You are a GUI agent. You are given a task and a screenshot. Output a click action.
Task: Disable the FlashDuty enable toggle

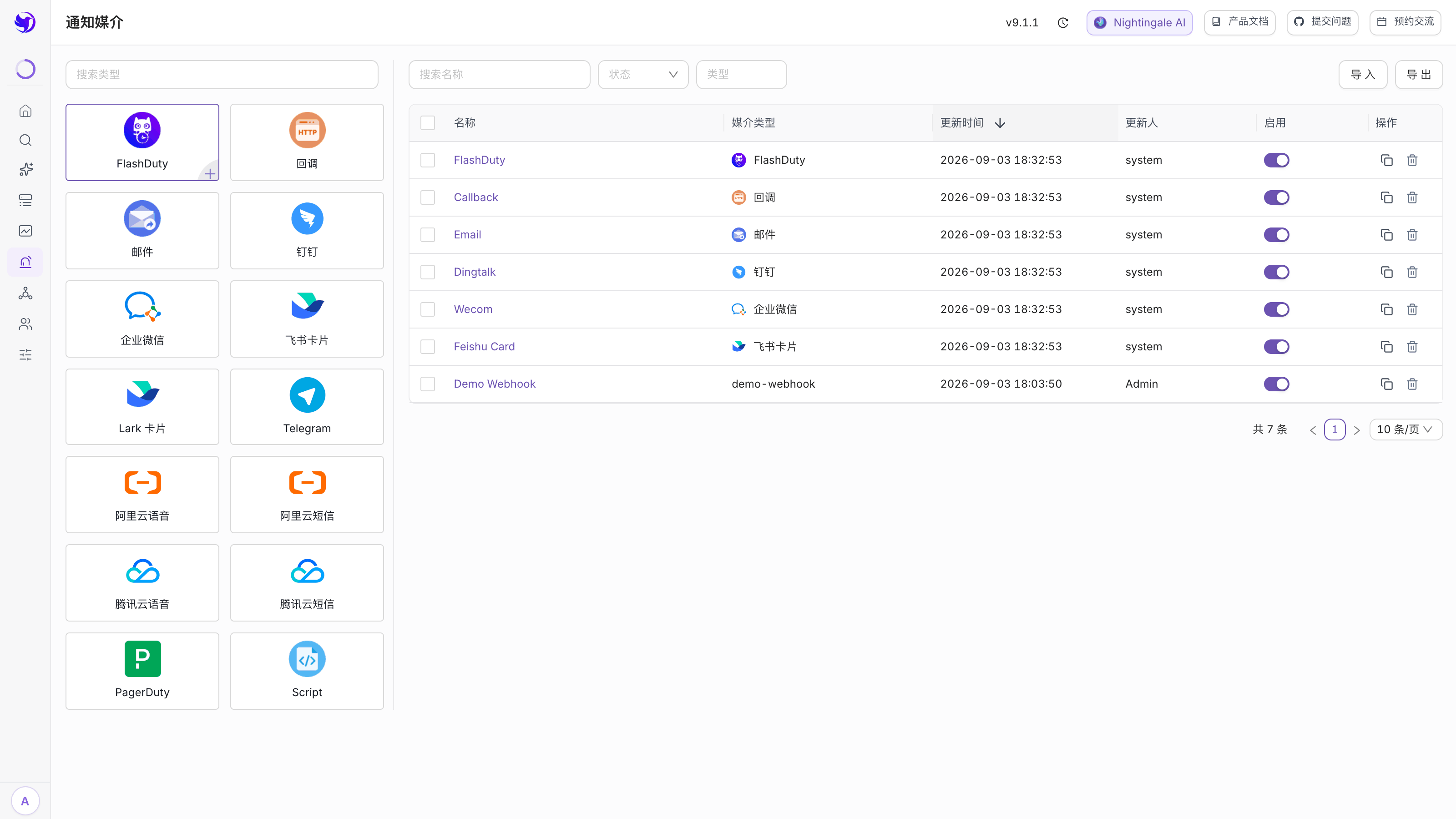tap(1276, 160)
